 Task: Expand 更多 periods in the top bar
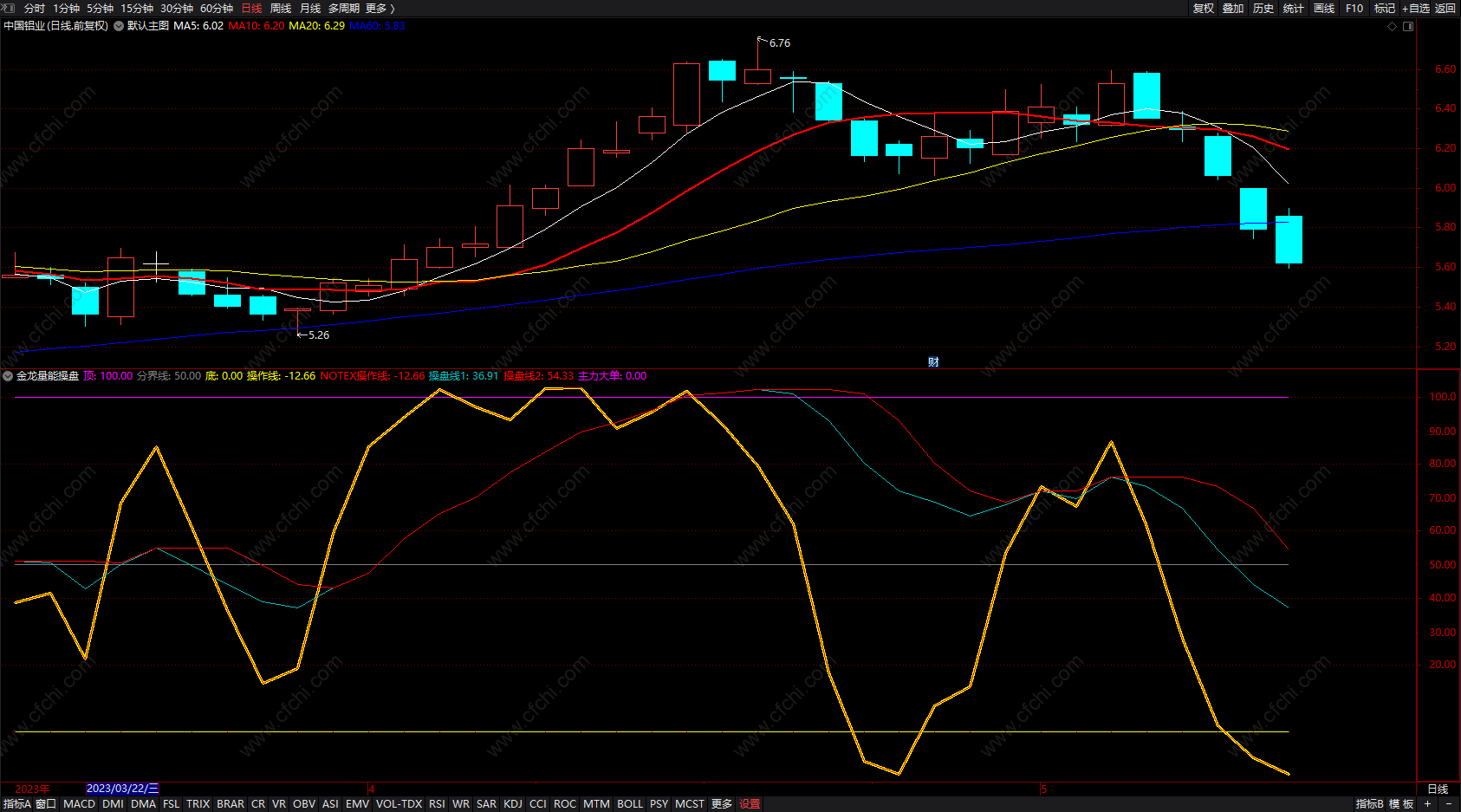pos(380,9)
